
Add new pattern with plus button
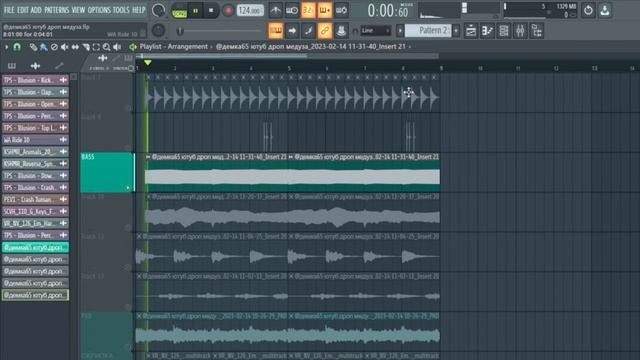click(456, 31)
